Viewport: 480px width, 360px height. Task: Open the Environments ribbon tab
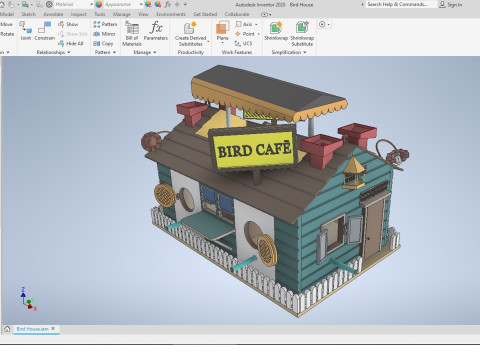(x=171, y=14)
